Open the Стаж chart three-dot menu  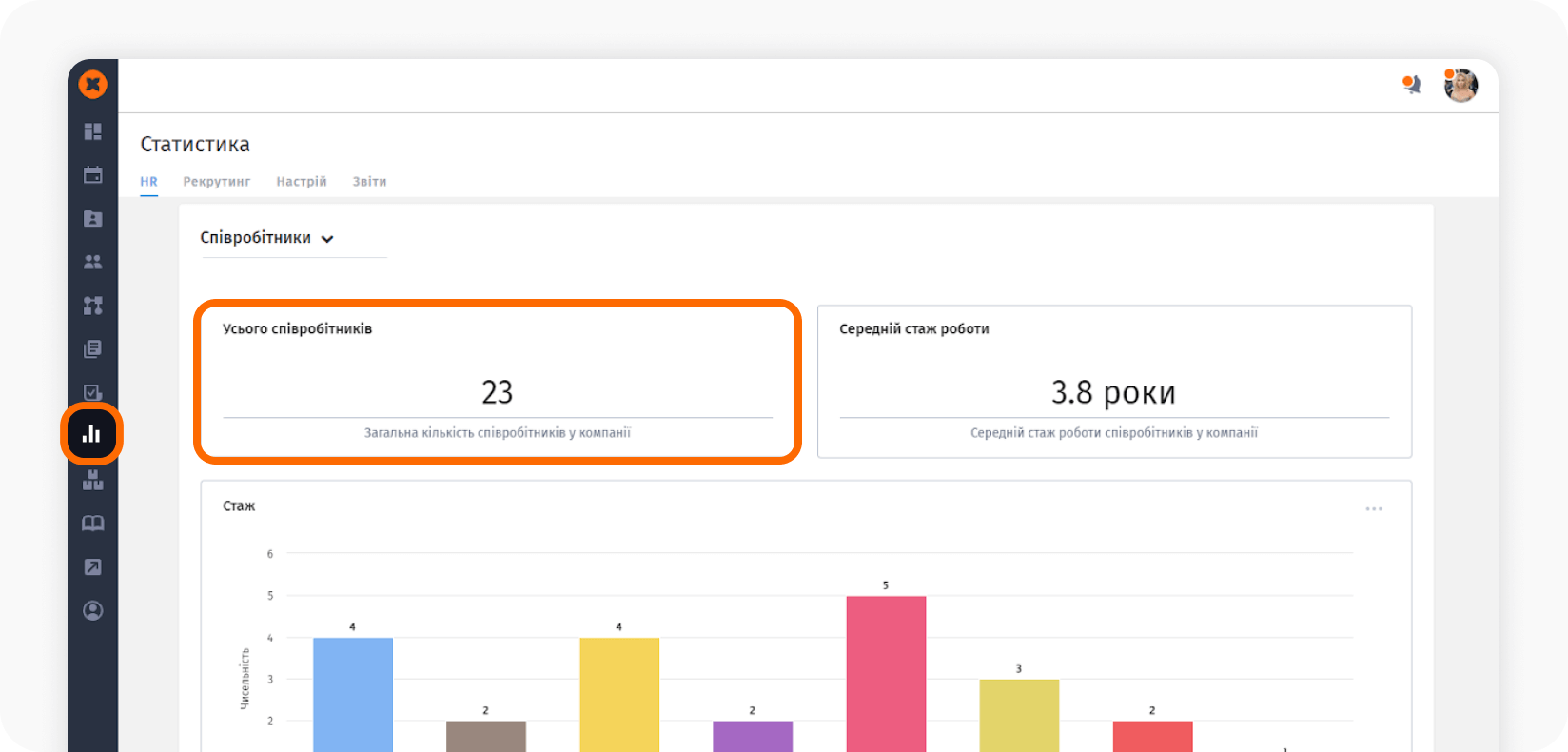tap(1374, 509)
